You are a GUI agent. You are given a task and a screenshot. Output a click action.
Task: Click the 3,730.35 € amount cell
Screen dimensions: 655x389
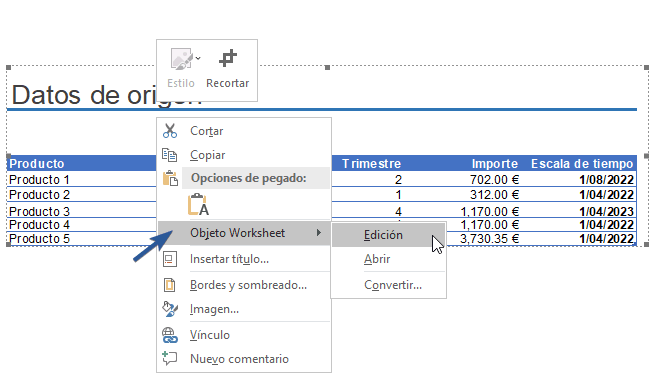(x=490, y=239)
